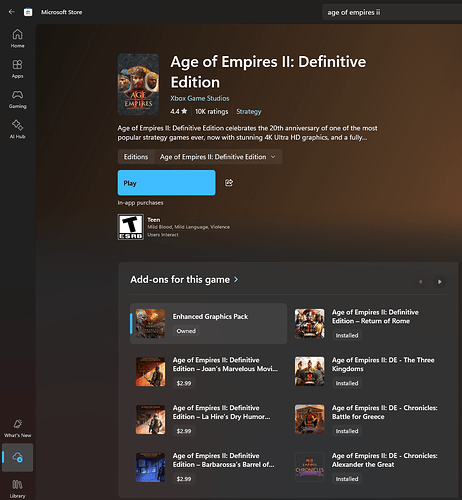Image resolution: width=462 pixels, height=500 pixels.
Task: Open the AI Hub section
Action: (x=17, y=129)
